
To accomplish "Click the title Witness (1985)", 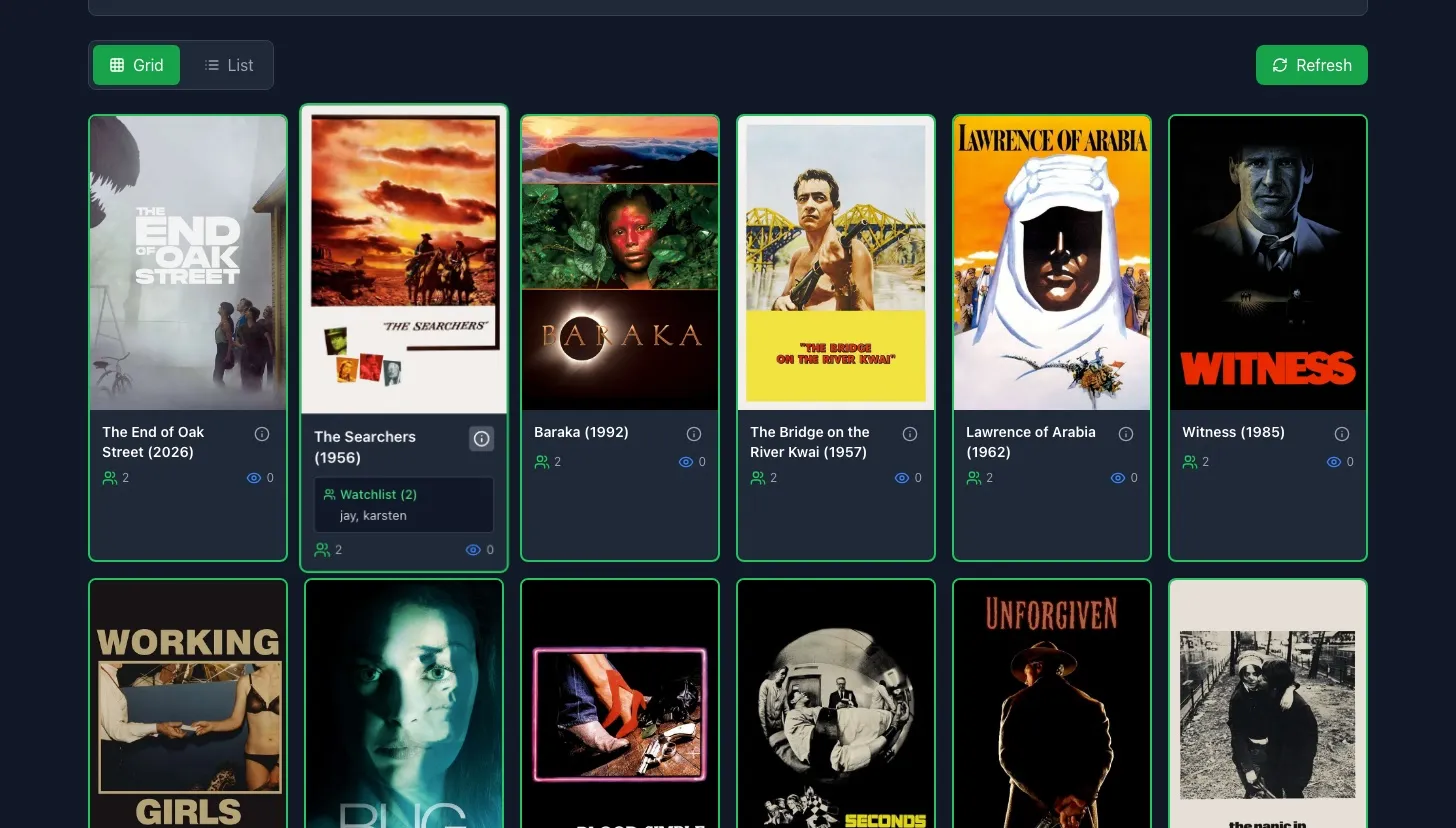I will click(1233, 432).
